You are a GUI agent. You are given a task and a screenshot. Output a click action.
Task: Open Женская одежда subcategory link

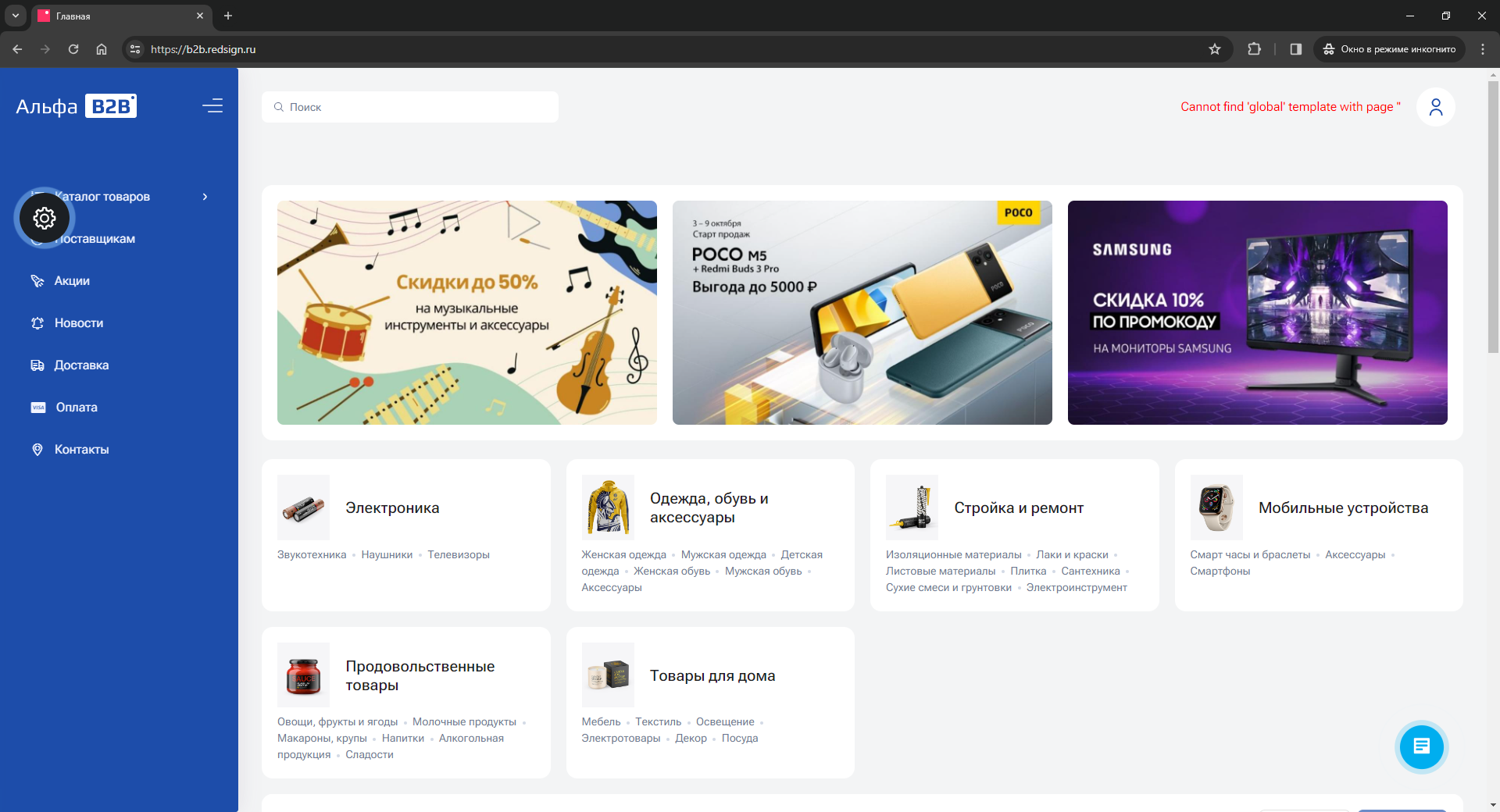tap(623, 555)
